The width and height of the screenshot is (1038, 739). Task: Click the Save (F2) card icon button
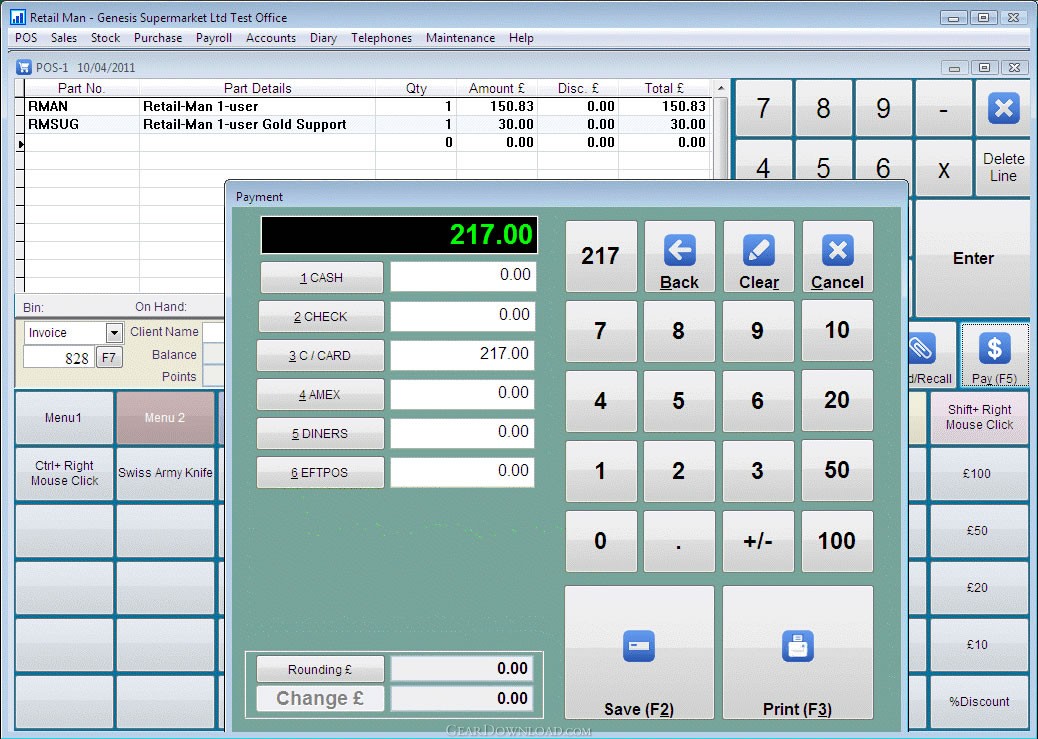tap(639, 646)
